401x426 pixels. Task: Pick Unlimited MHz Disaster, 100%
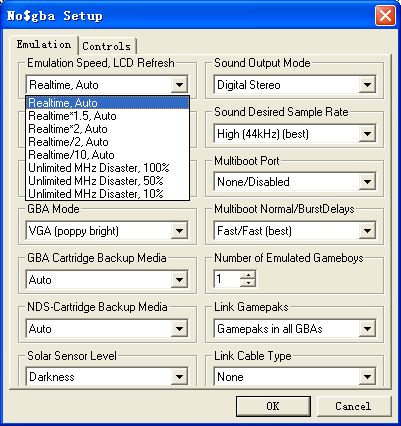click(x=107, y=168)
